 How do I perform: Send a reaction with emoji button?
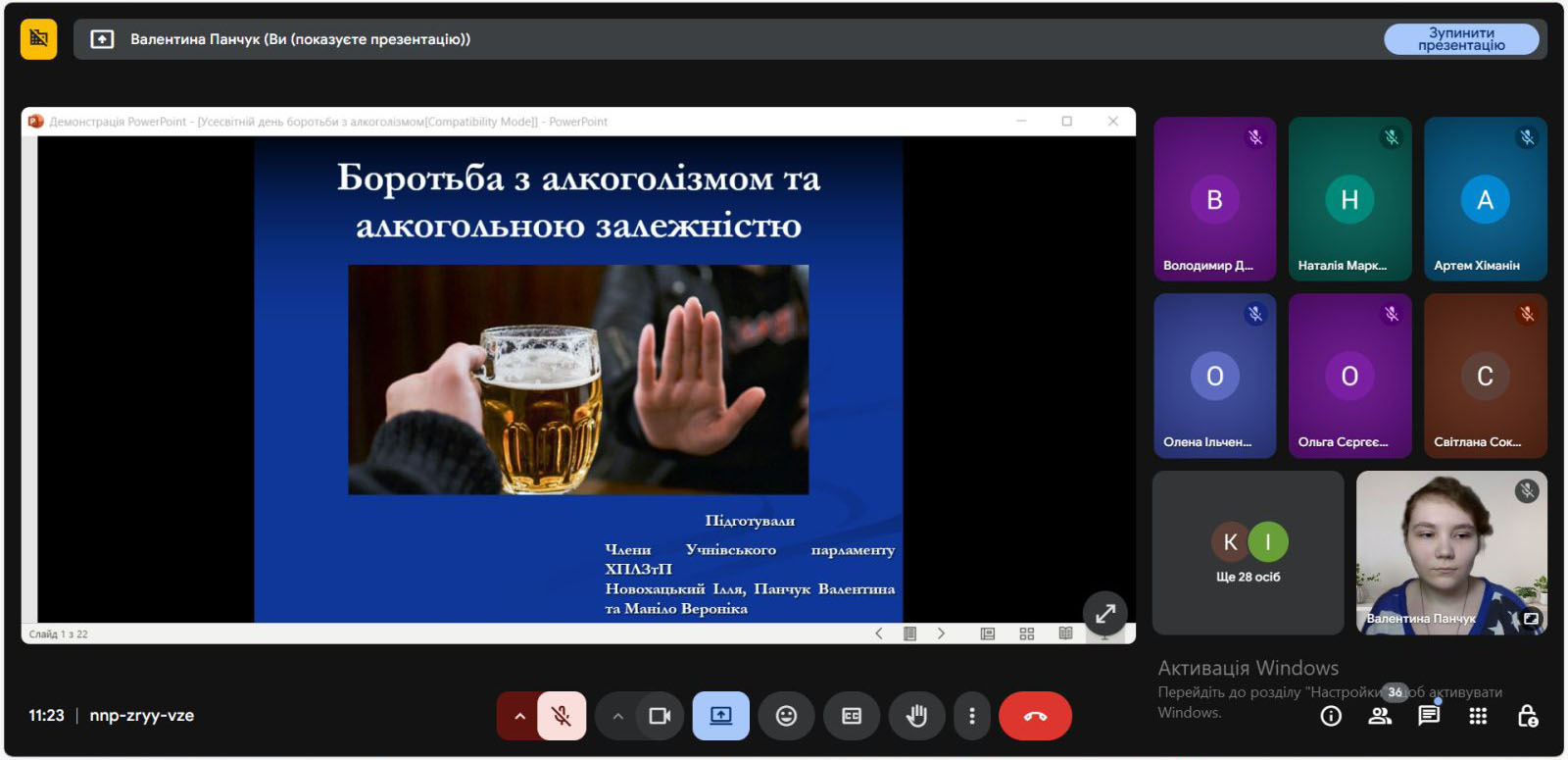coord(786,716)
